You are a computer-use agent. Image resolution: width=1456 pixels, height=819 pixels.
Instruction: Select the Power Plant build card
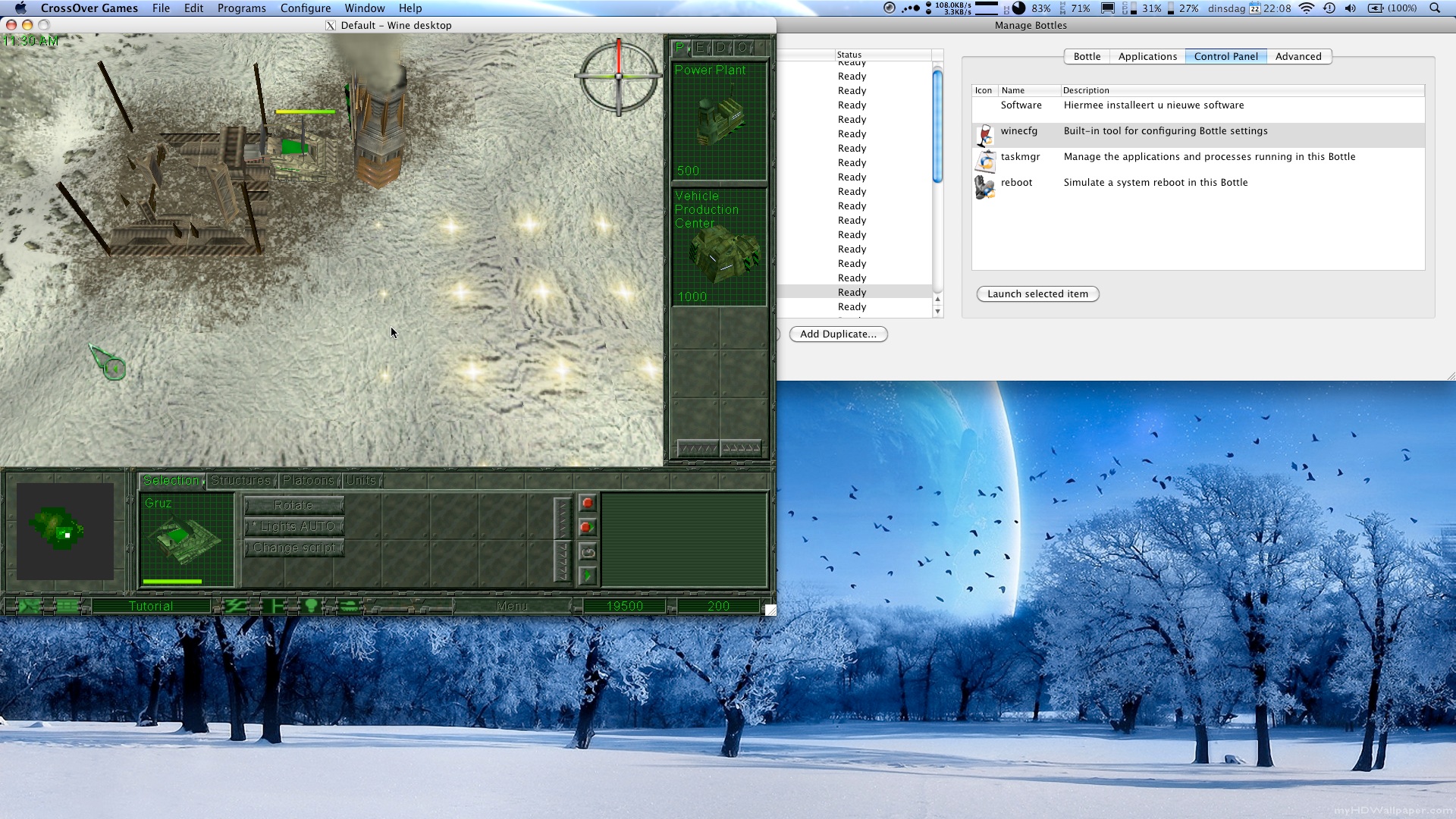(720, 121)
